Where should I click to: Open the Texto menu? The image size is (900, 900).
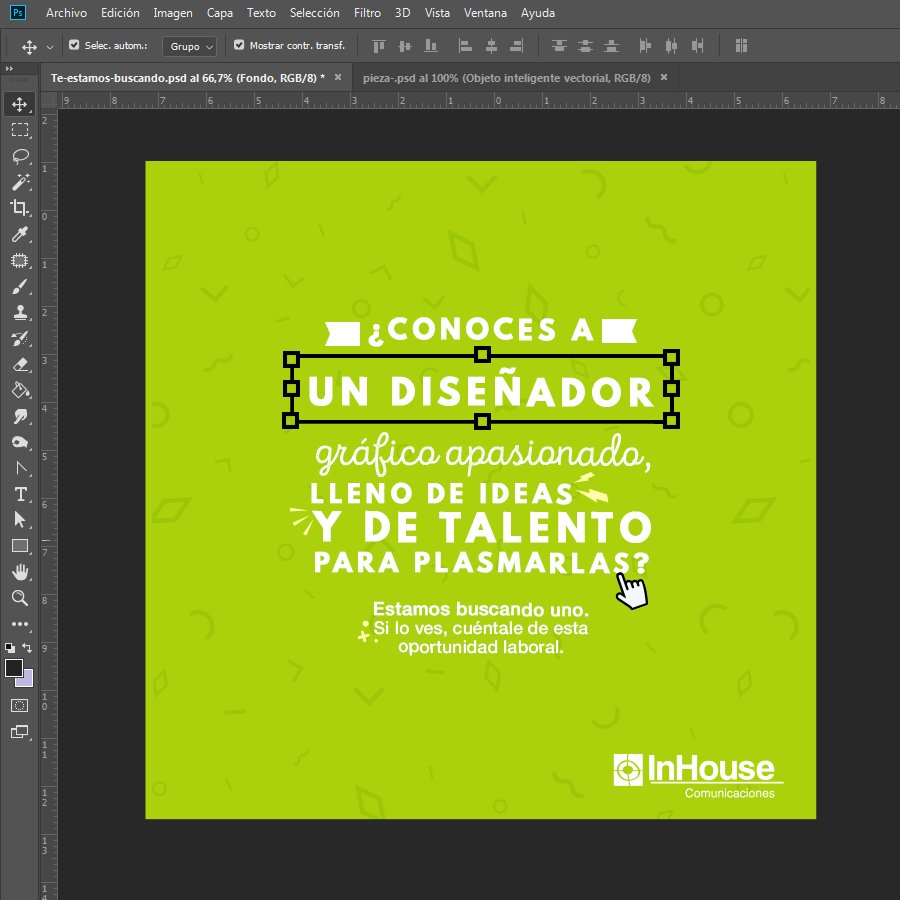(261, 13)
